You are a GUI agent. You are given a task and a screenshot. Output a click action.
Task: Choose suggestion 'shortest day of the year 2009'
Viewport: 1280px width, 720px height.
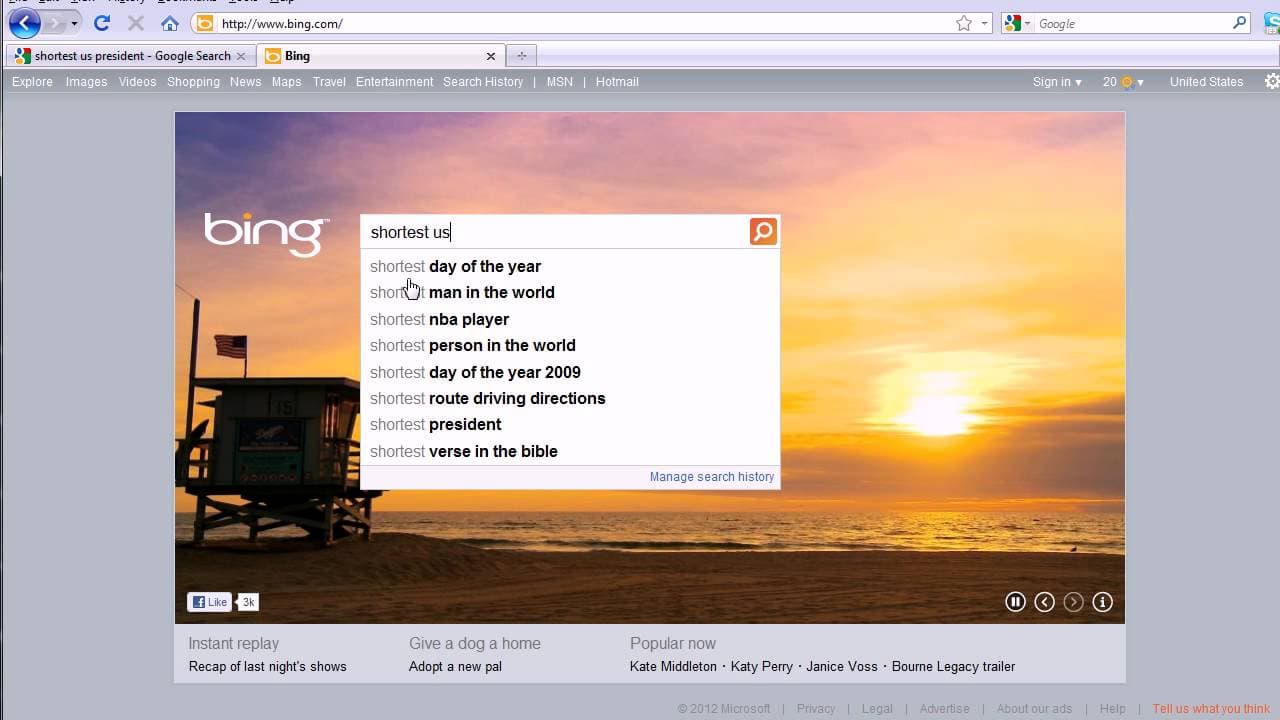[x=570, y=372]
